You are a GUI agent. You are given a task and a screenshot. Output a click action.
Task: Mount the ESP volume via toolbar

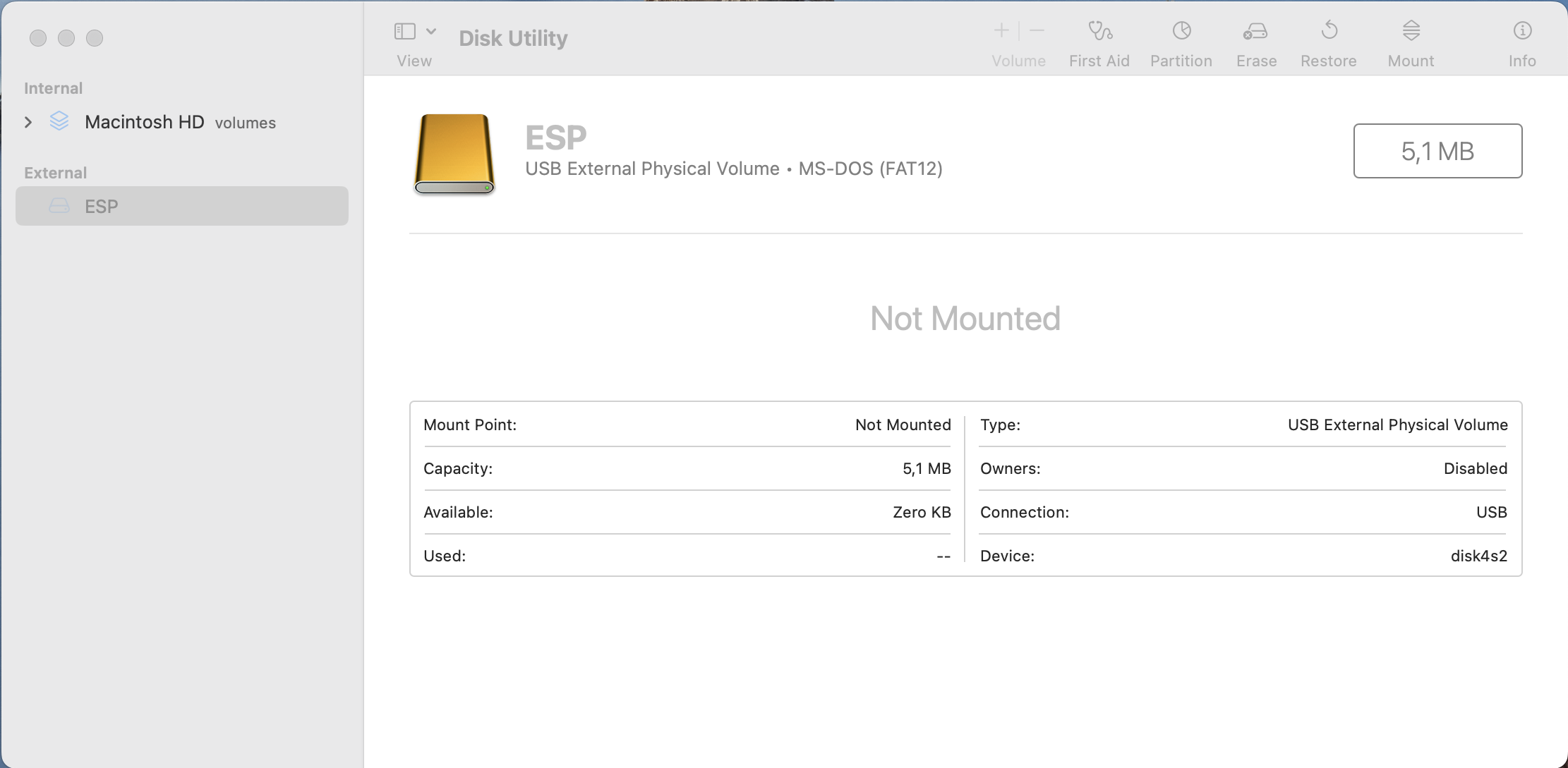[x=1411, y=31]
